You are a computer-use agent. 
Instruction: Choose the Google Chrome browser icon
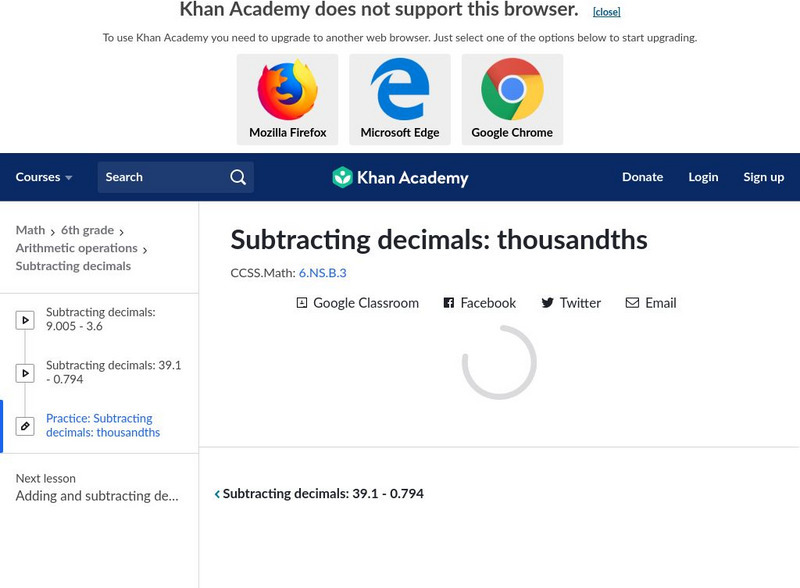click(x=512, y=91)
